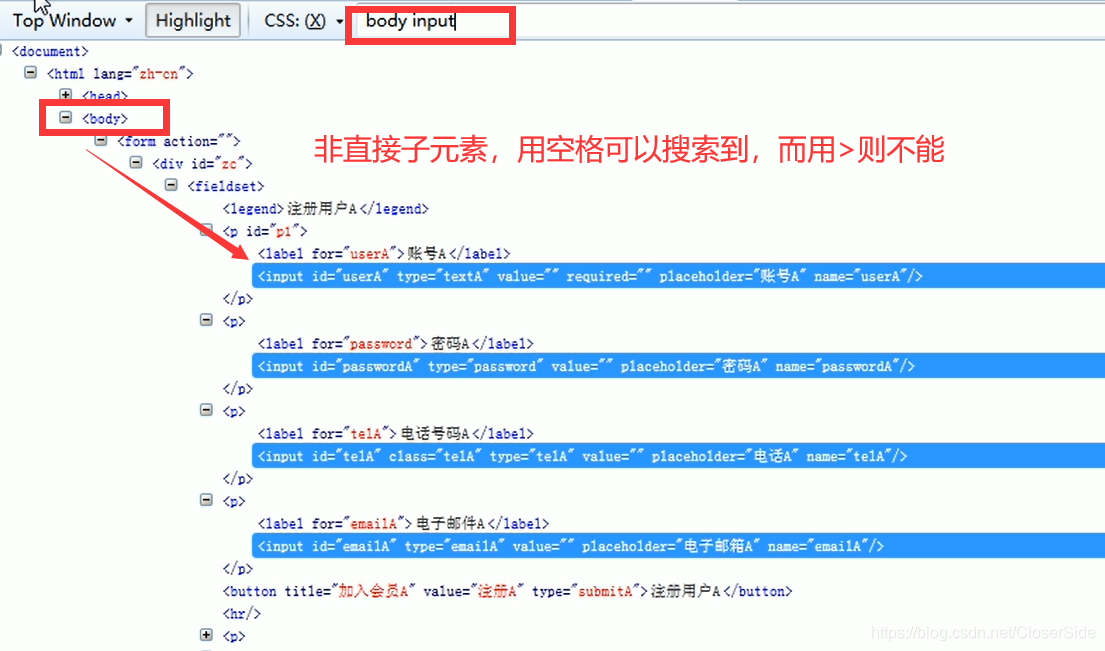Select the form action tag

[x=179, y=141]
